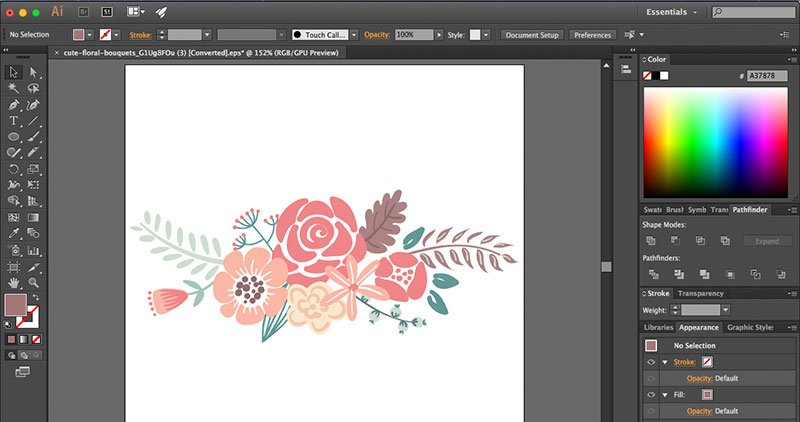Switch to Draw Behind mode

[x=24, y=356]
